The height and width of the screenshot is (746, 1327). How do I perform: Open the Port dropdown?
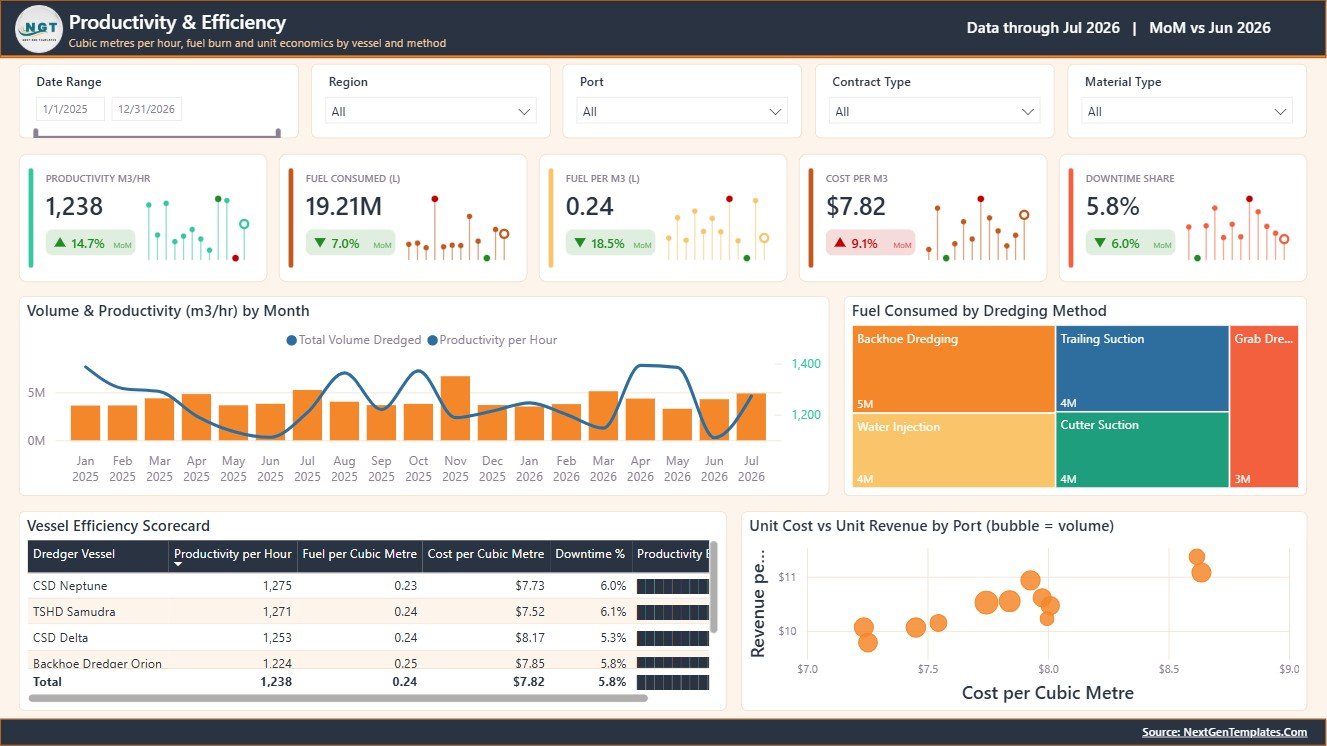[x=683, y=111]
